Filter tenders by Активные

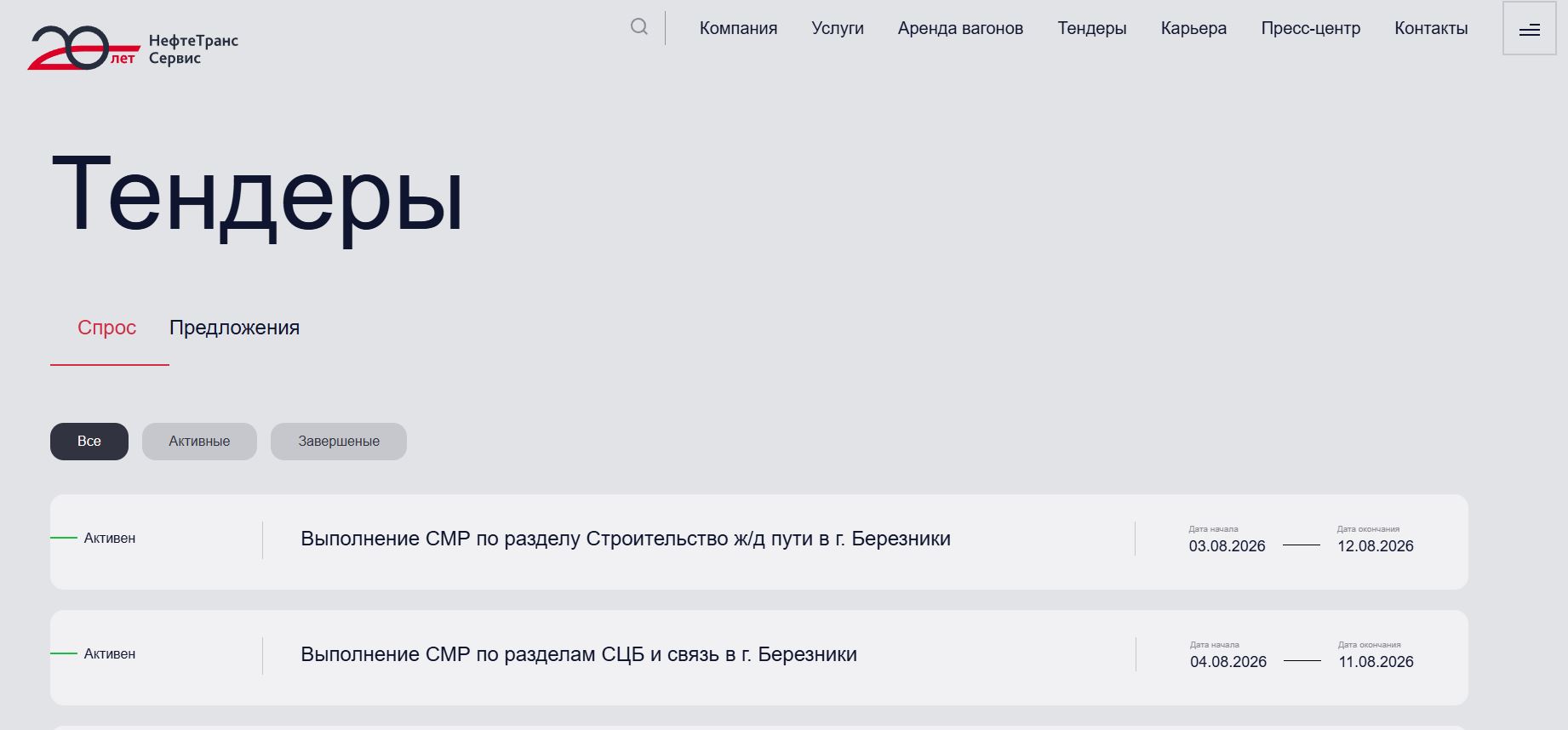pyautogui.click(x=199, y=442)
